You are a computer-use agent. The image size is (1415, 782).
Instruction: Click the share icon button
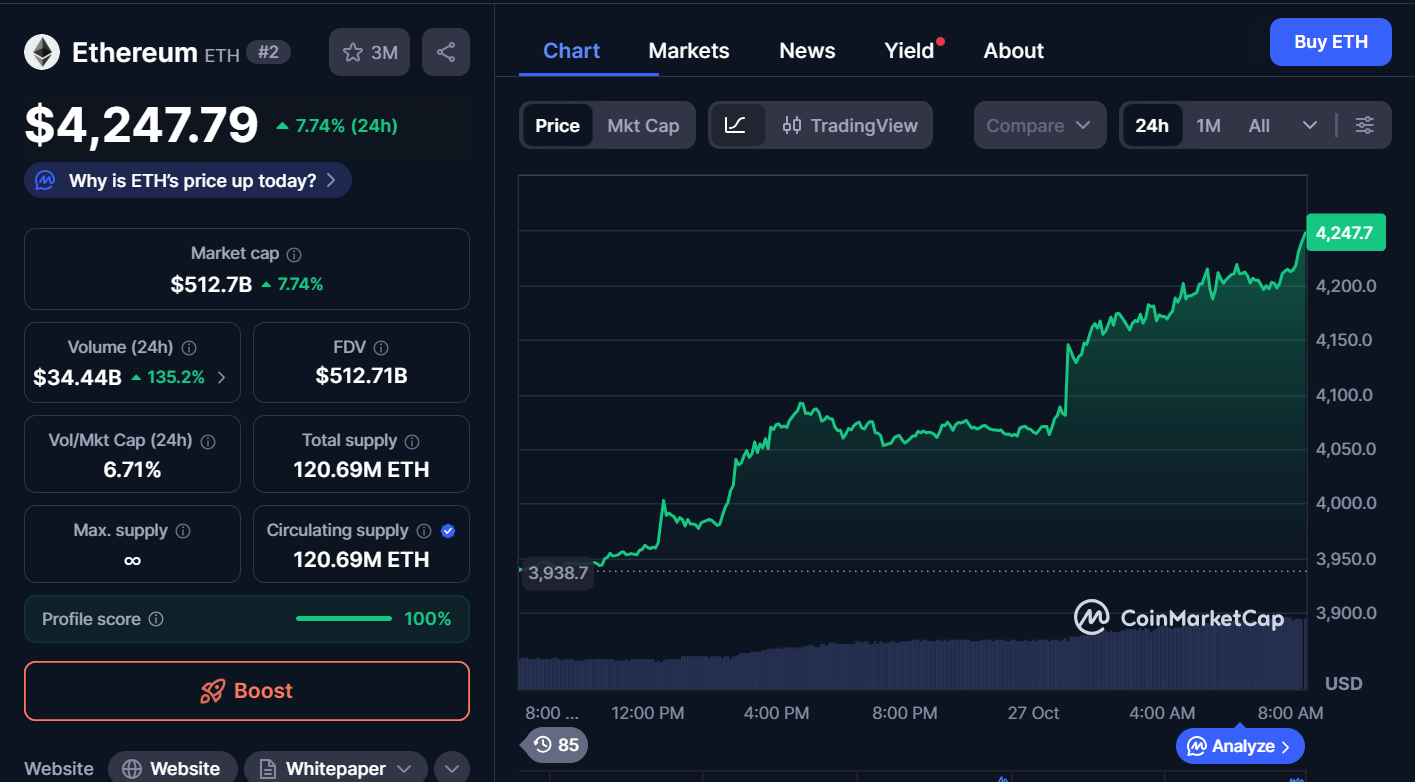[446, 52]
